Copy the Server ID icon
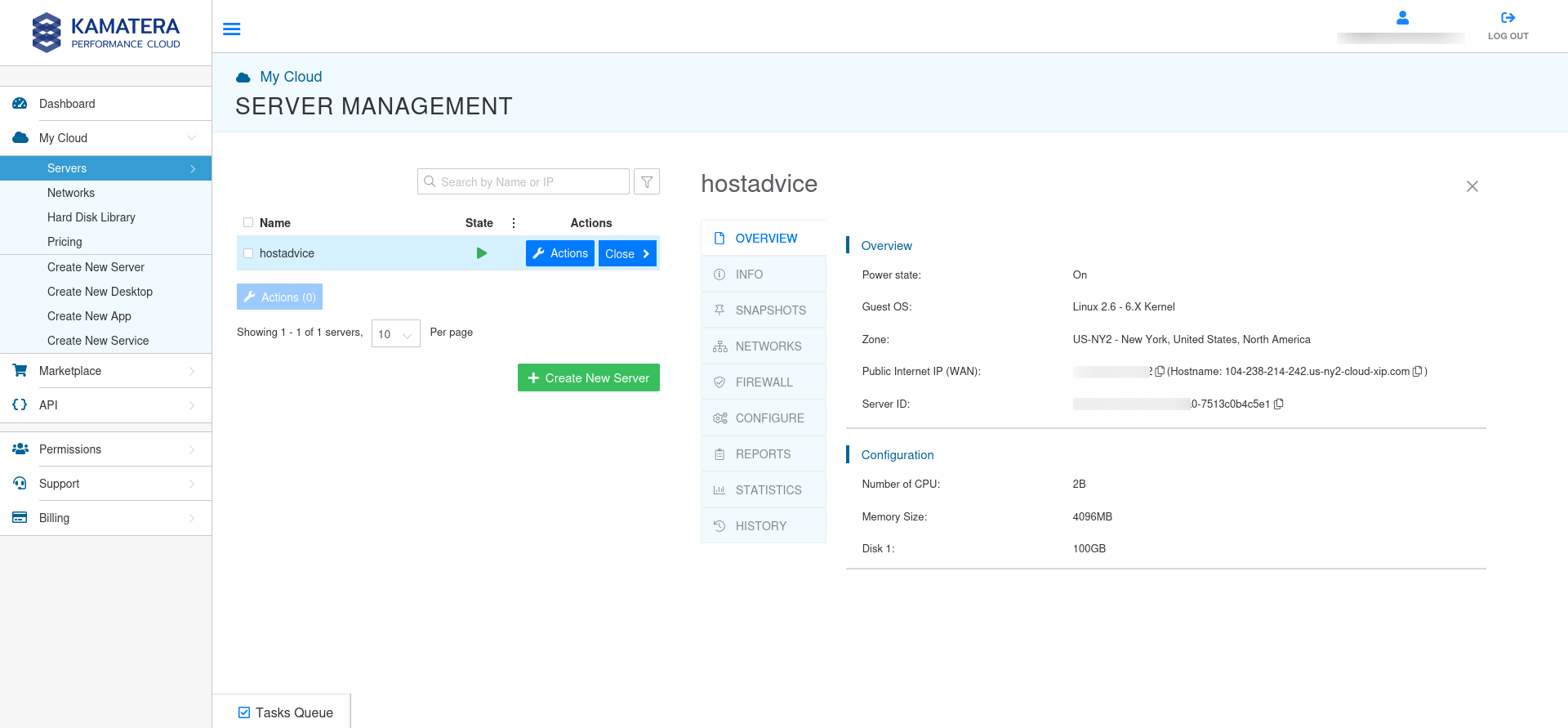This screenshot has width=1568, height=728. [x=1279, y=404]
